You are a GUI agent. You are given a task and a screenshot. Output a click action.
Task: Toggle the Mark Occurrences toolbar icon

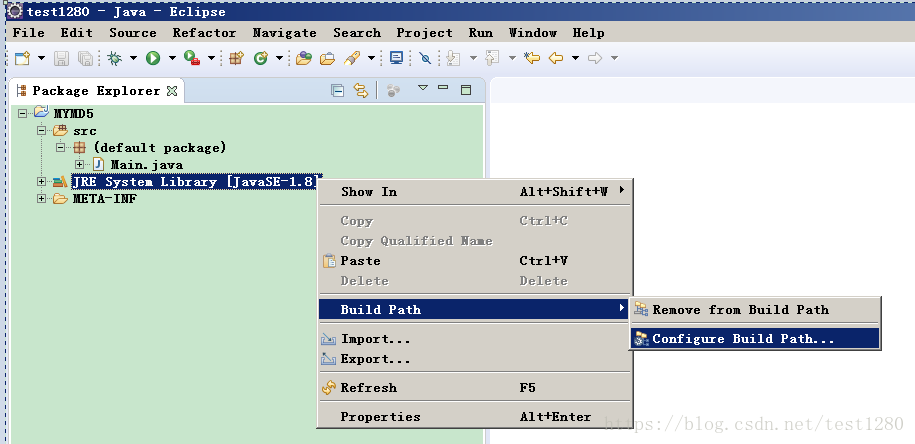(425, 58)
